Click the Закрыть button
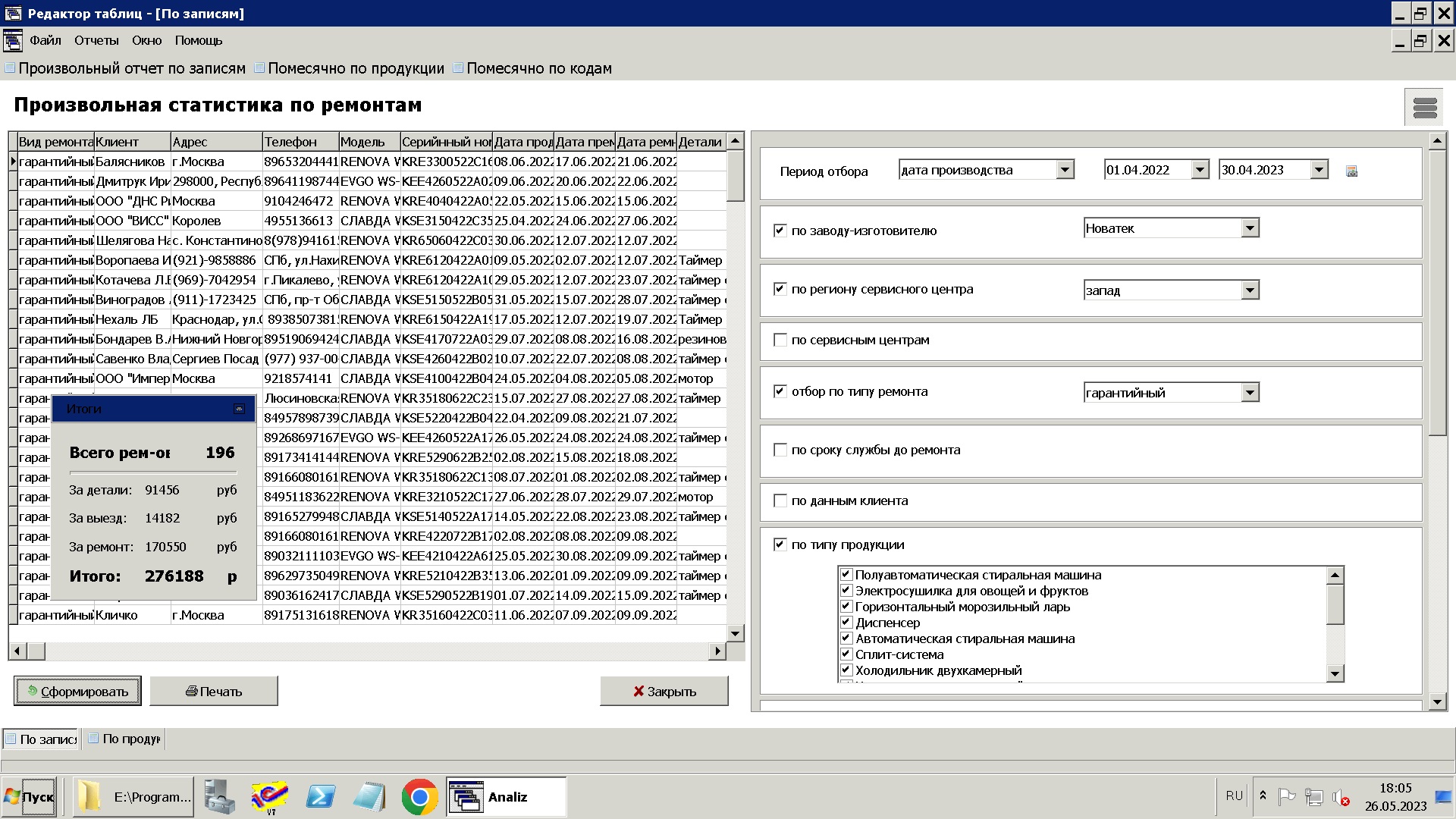The height and width of the screenshot is (819, 1456). coord(663,690)
